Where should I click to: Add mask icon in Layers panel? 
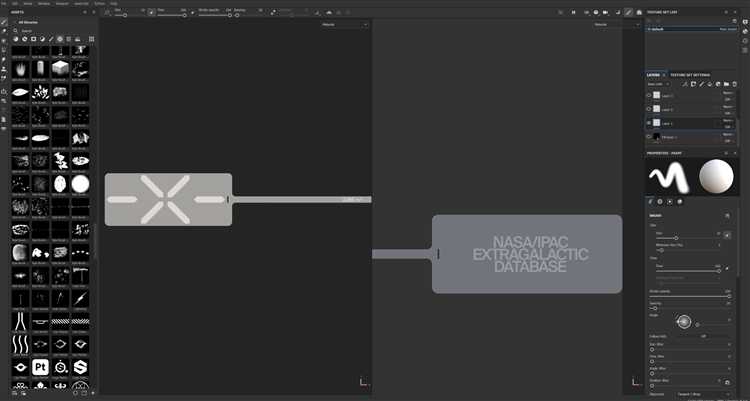click(x=693, y=84)
